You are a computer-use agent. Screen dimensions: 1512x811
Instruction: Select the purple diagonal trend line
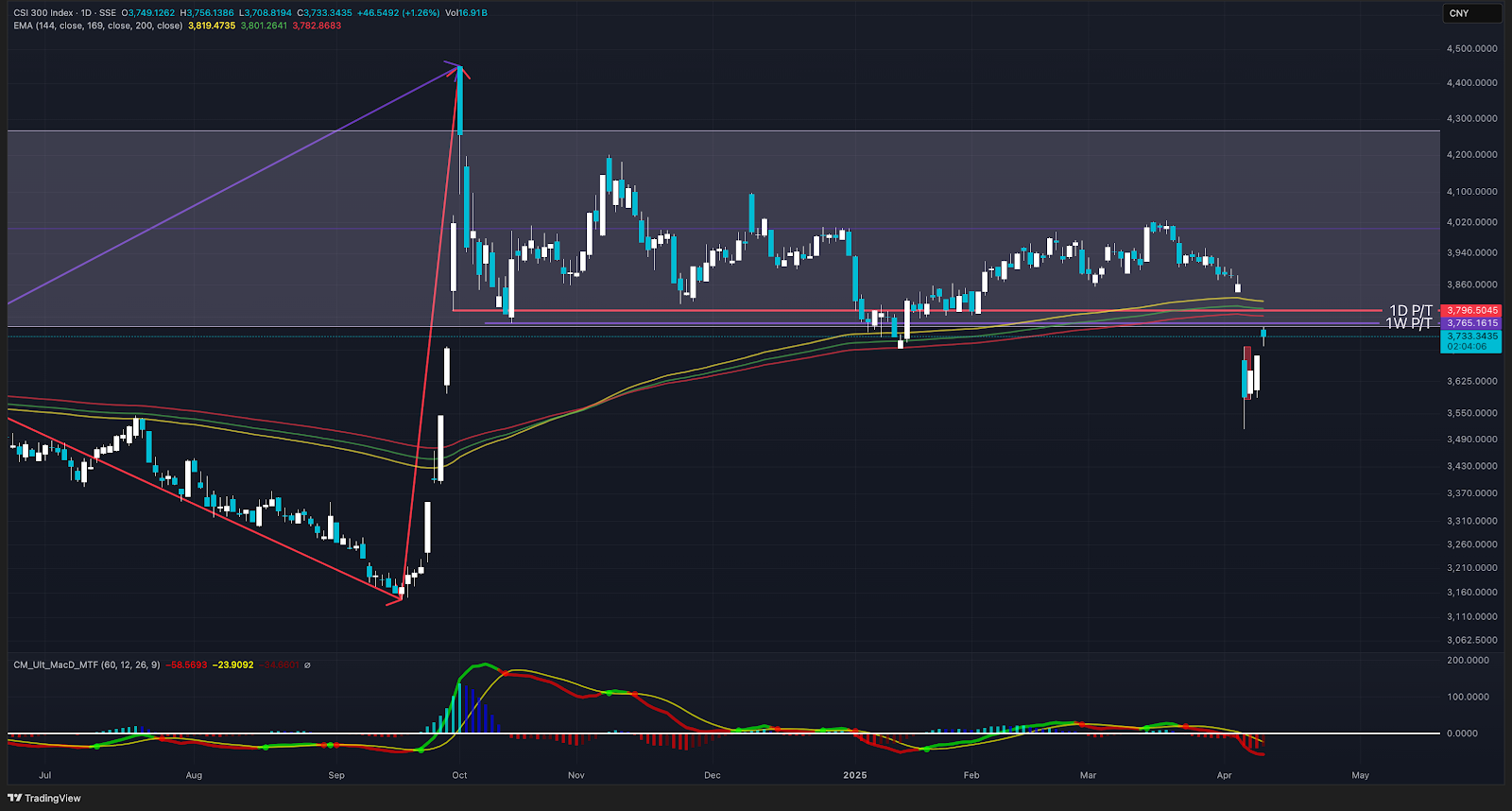point(236,182)
